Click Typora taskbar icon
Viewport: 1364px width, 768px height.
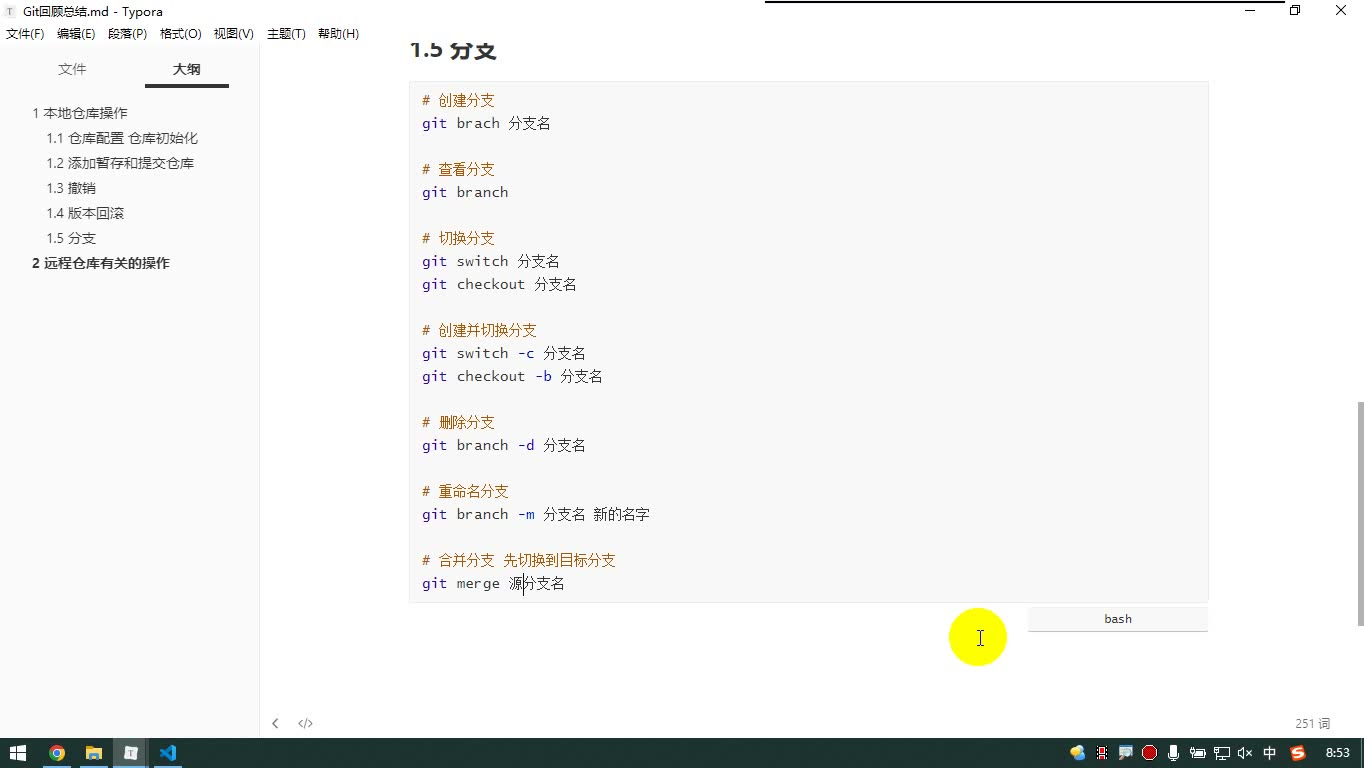[131, 753]
